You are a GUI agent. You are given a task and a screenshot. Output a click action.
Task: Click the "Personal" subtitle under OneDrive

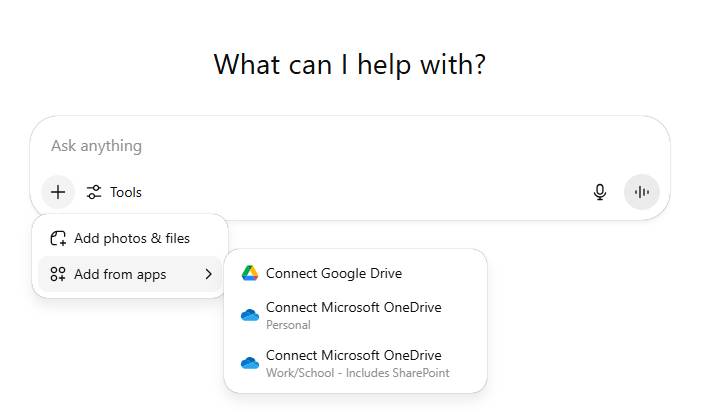(x=288, y=325)
